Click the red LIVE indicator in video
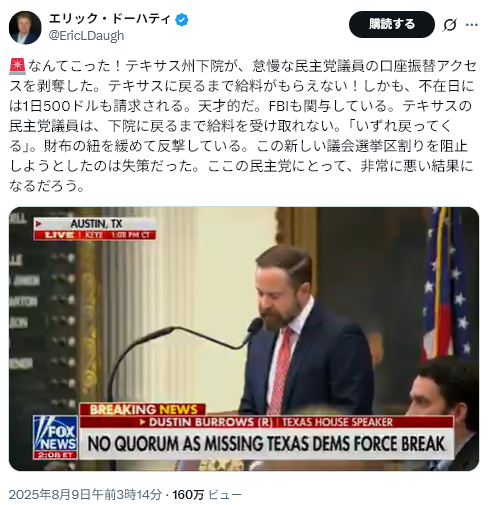 click(x=60, y=235)
